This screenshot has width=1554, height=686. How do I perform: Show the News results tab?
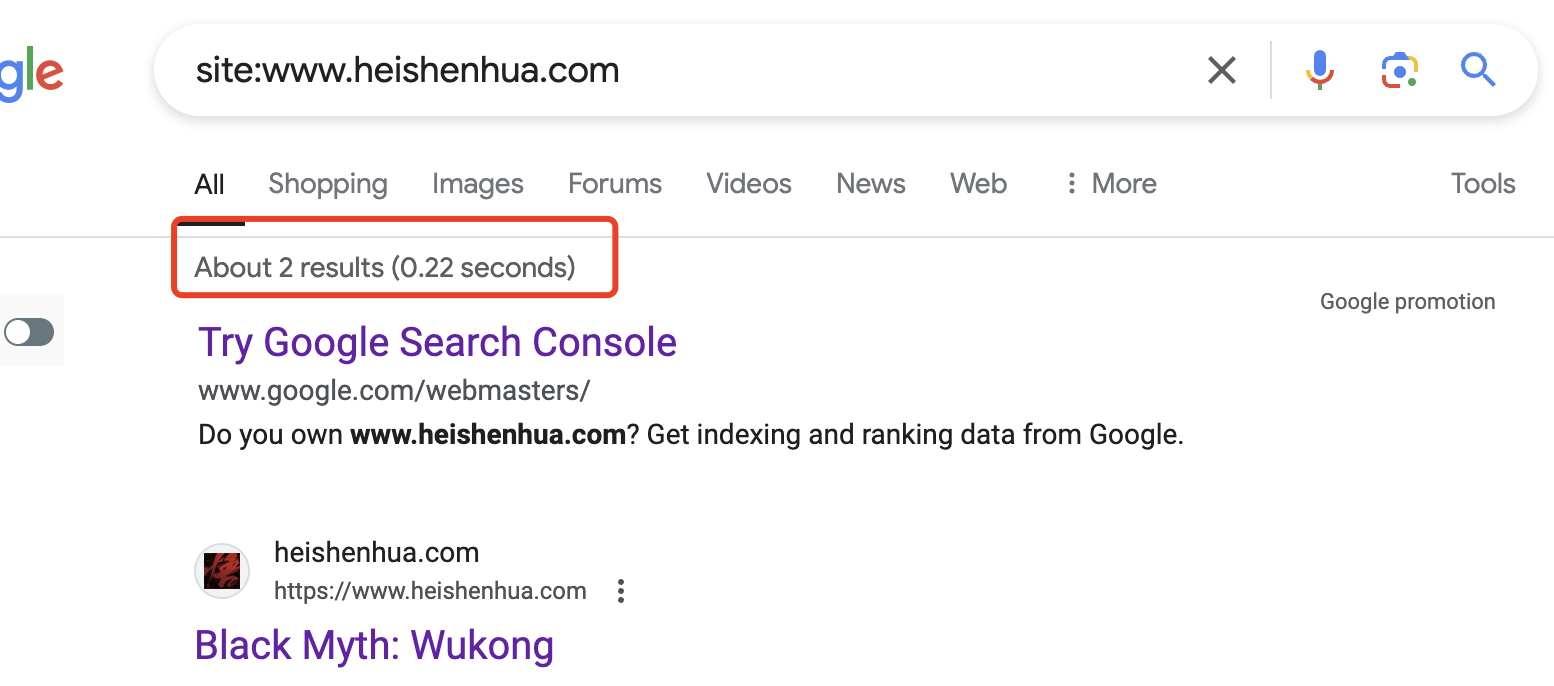click(871, 184)
